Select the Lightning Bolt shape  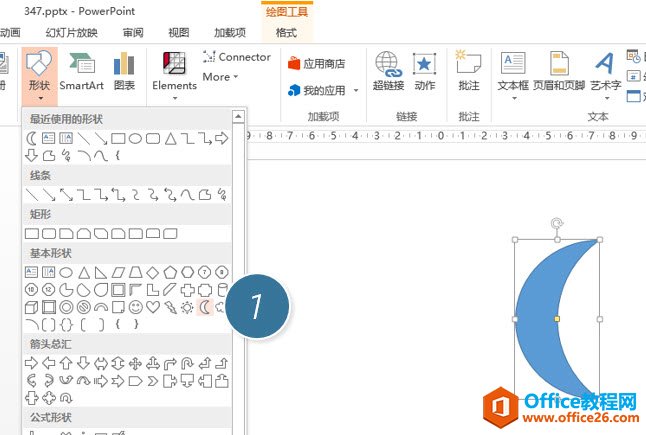tap(170, 307)
